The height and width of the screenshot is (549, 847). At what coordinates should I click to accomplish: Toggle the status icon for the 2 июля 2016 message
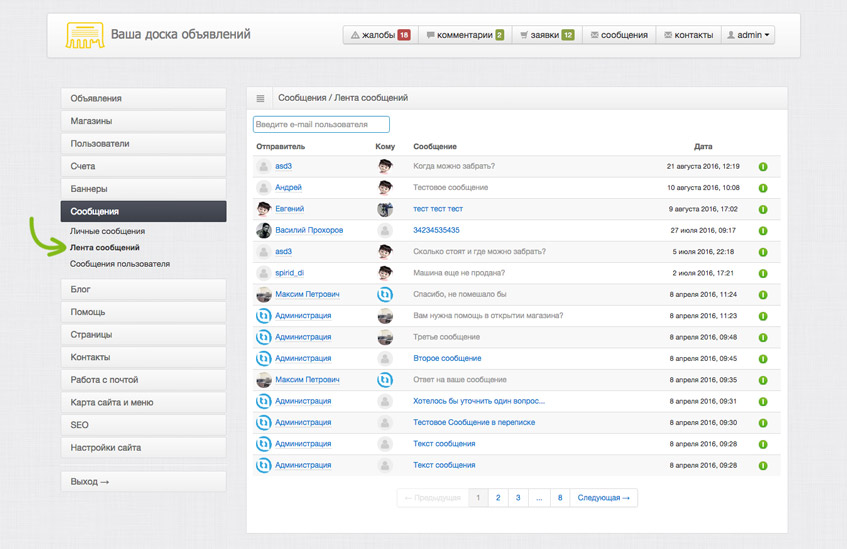click(763, 273)
